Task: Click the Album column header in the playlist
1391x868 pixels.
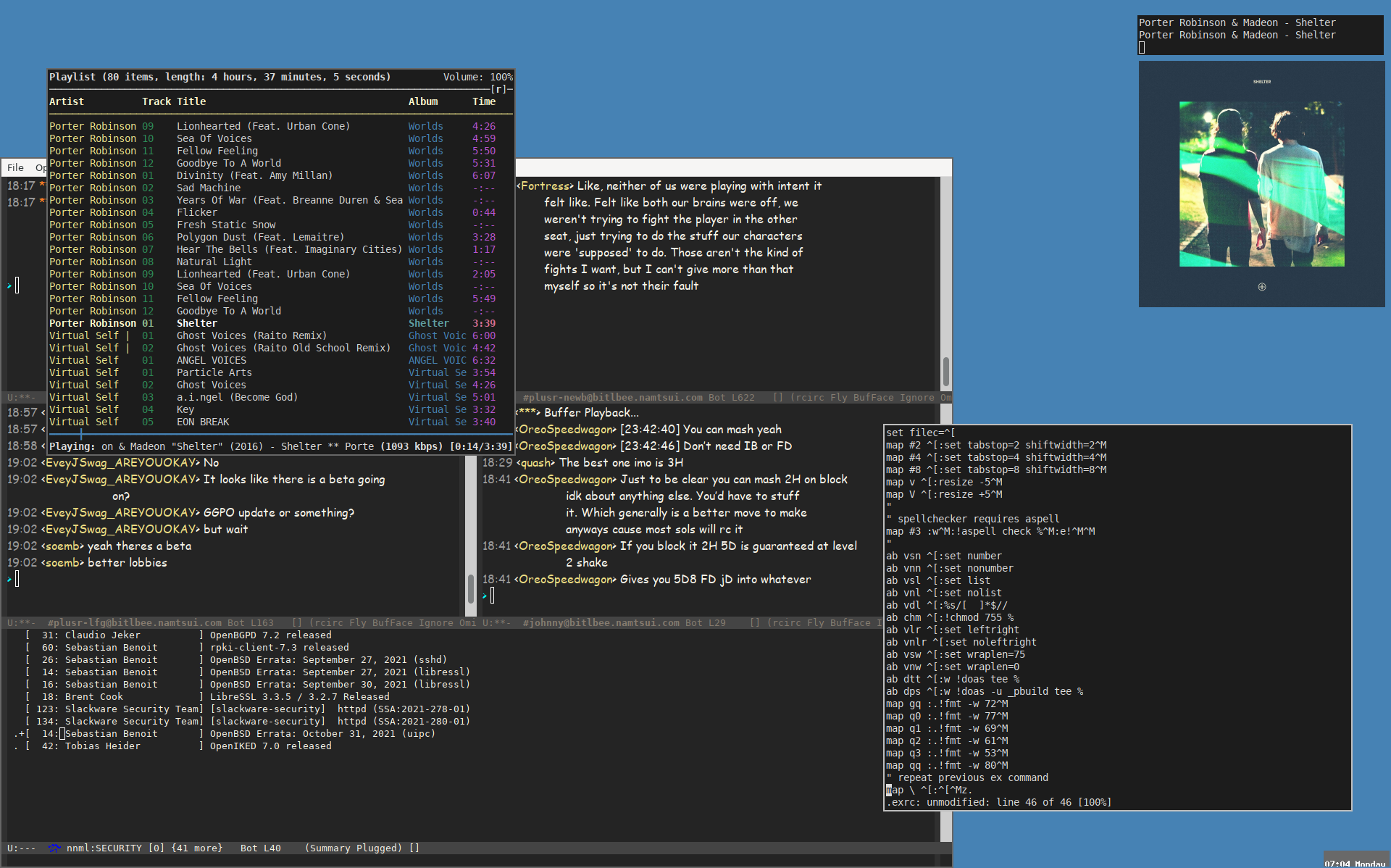Action: pos(423,101)
